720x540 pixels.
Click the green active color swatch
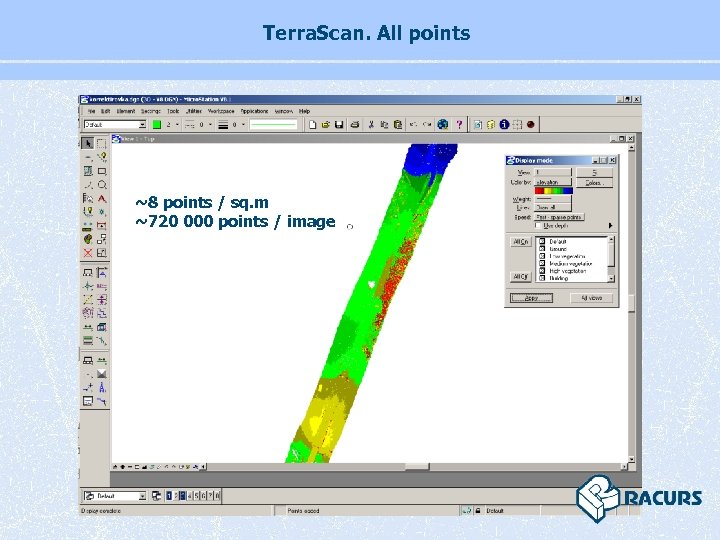click(157, 124)
